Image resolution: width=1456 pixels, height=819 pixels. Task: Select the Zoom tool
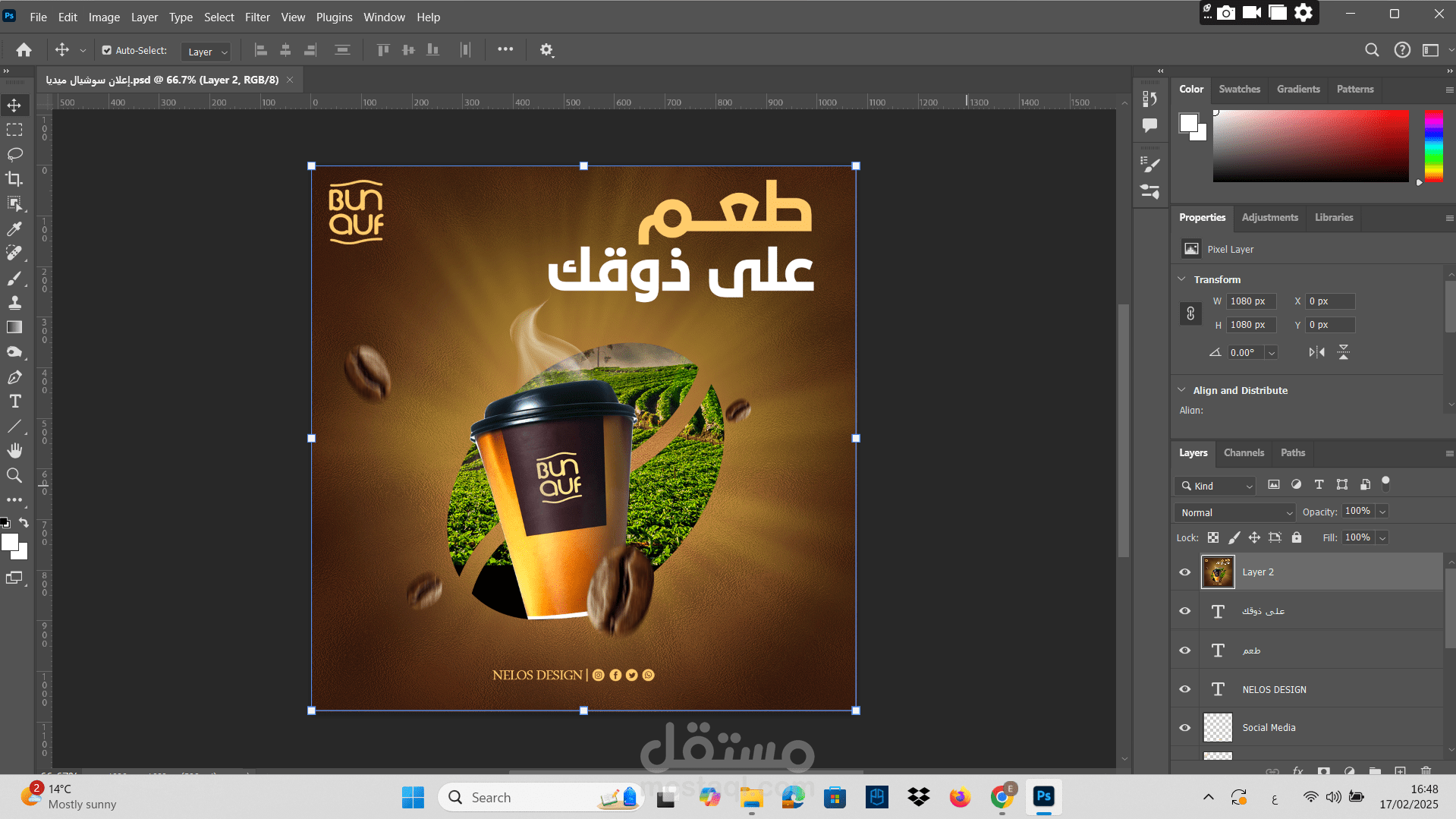tap(14, 476)
